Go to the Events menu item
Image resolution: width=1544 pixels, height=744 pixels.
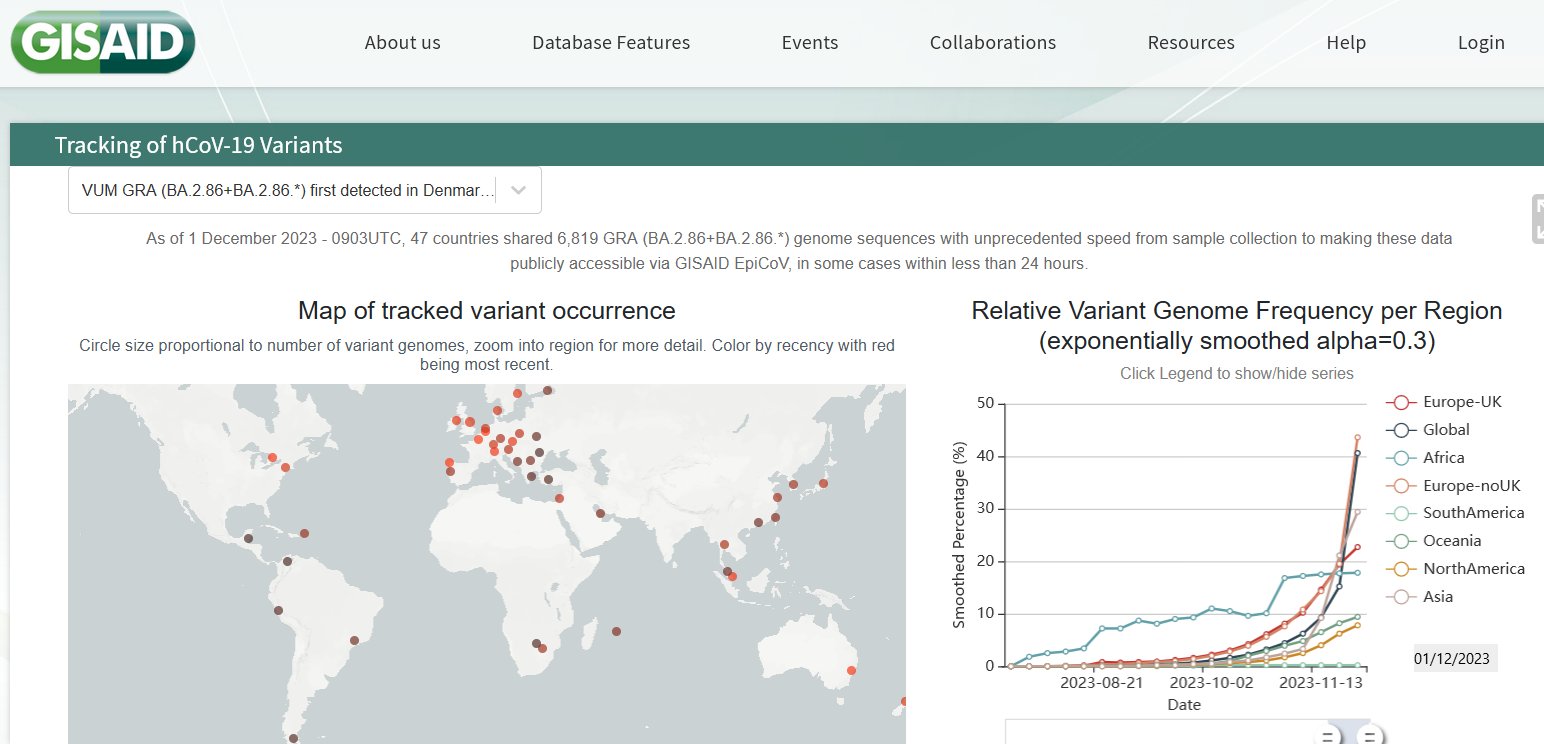pyautogui.click(x=809, y=43)
